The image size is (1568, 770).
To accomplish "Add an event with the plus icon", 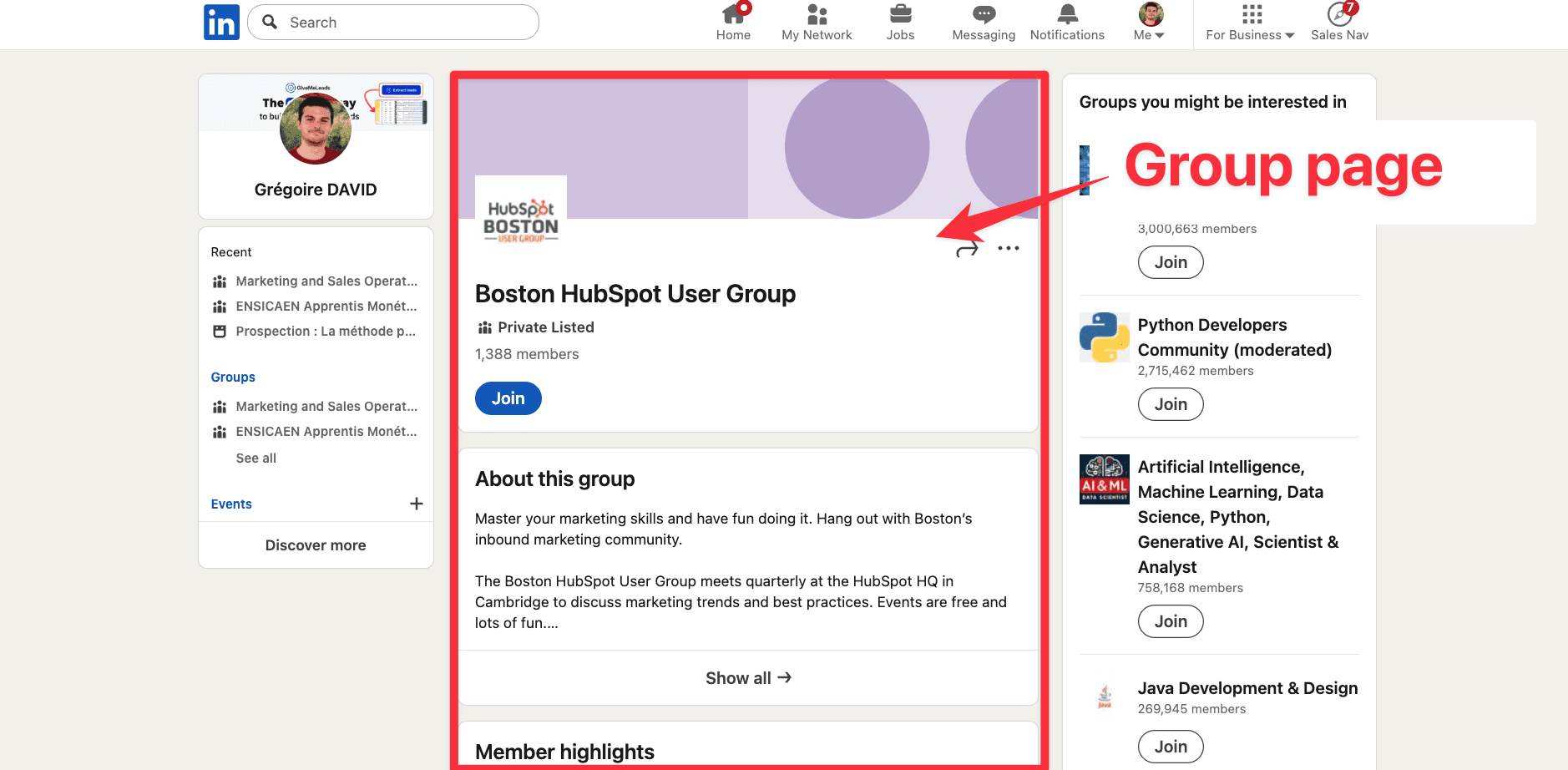I will 417,504.
